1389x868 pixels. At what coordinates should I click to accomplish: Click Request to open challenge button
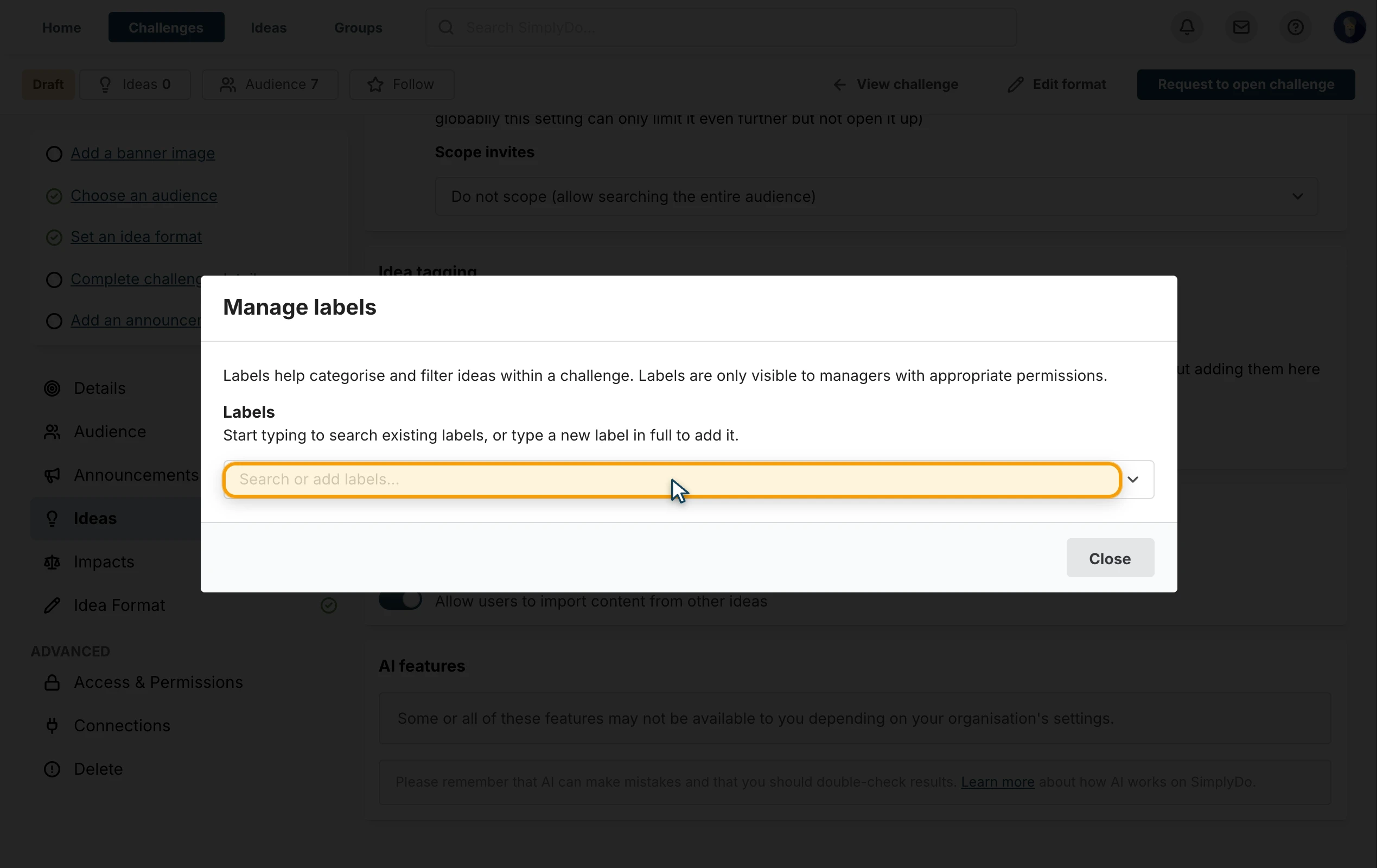point(1246,85)
